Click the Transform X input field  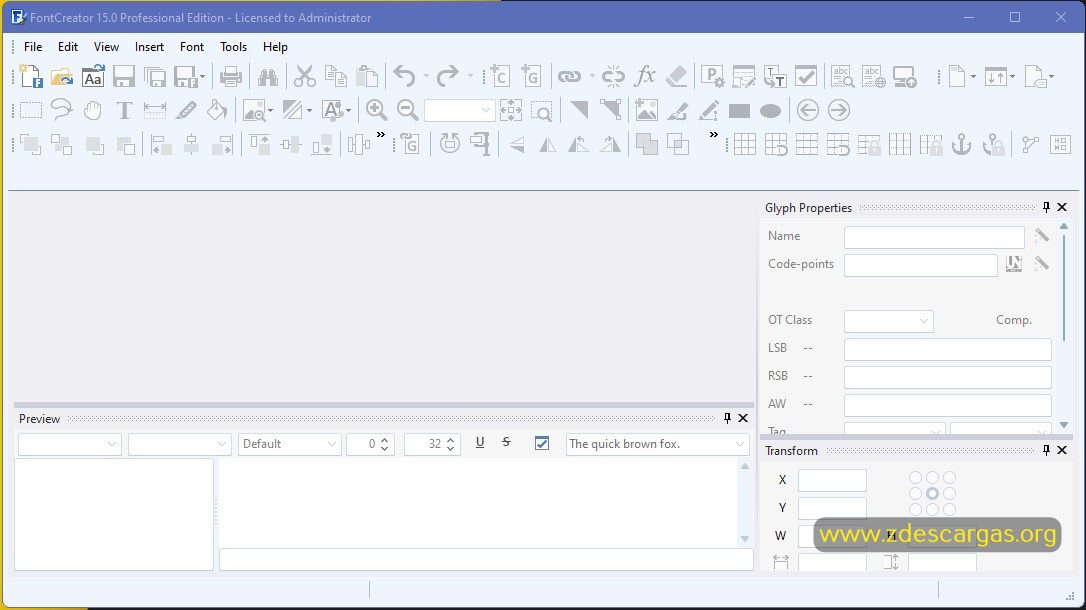tap(832, 480)
